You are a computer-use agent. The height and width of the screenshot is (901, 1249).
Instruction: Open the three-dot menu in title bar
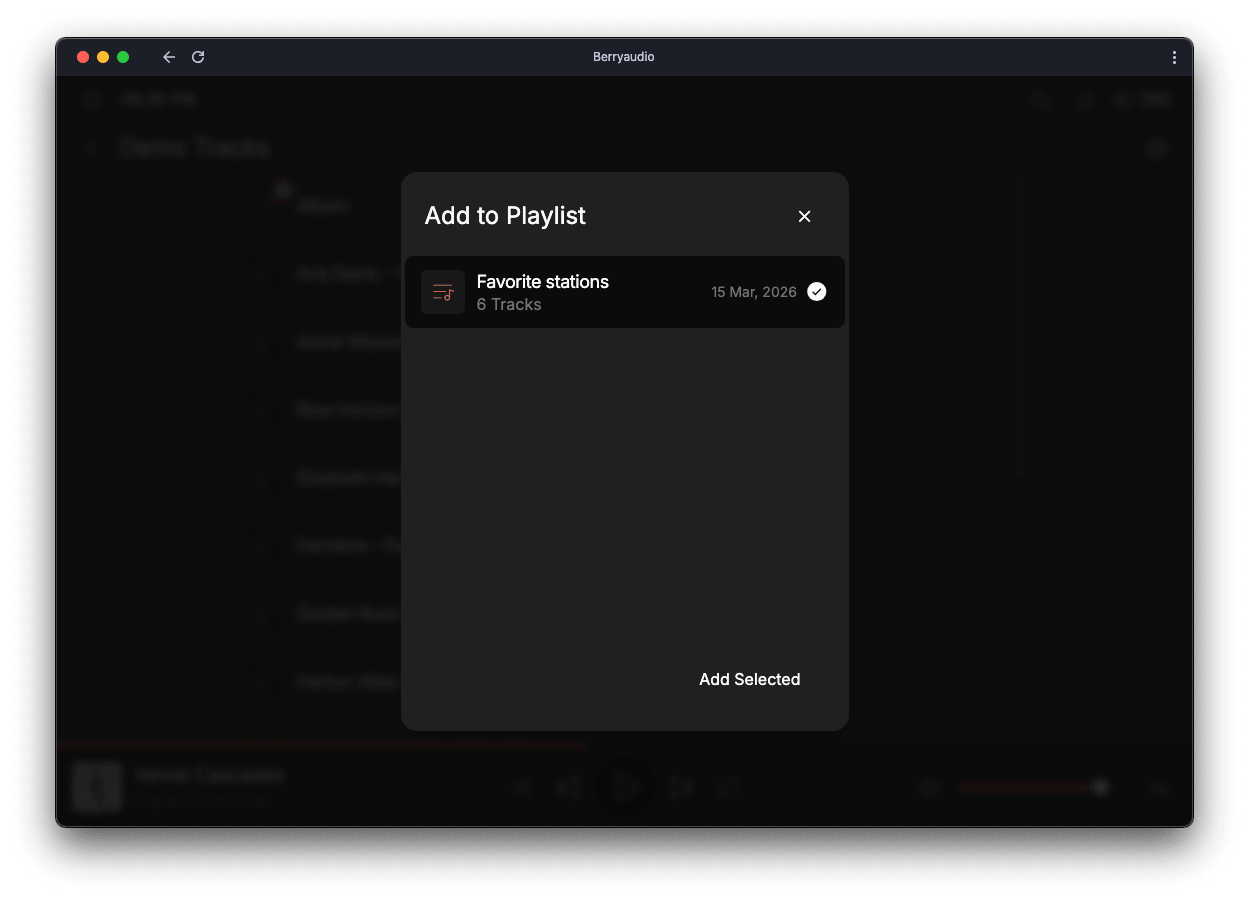coord(1174,57)
